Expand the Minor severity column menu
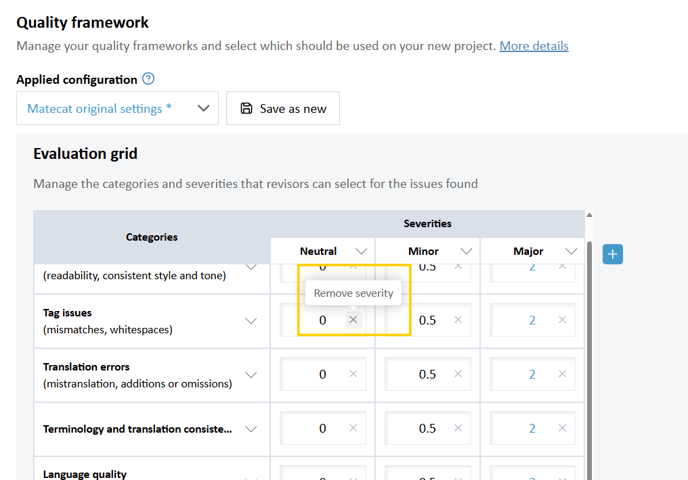688x480 pixels. coord(466,251)
